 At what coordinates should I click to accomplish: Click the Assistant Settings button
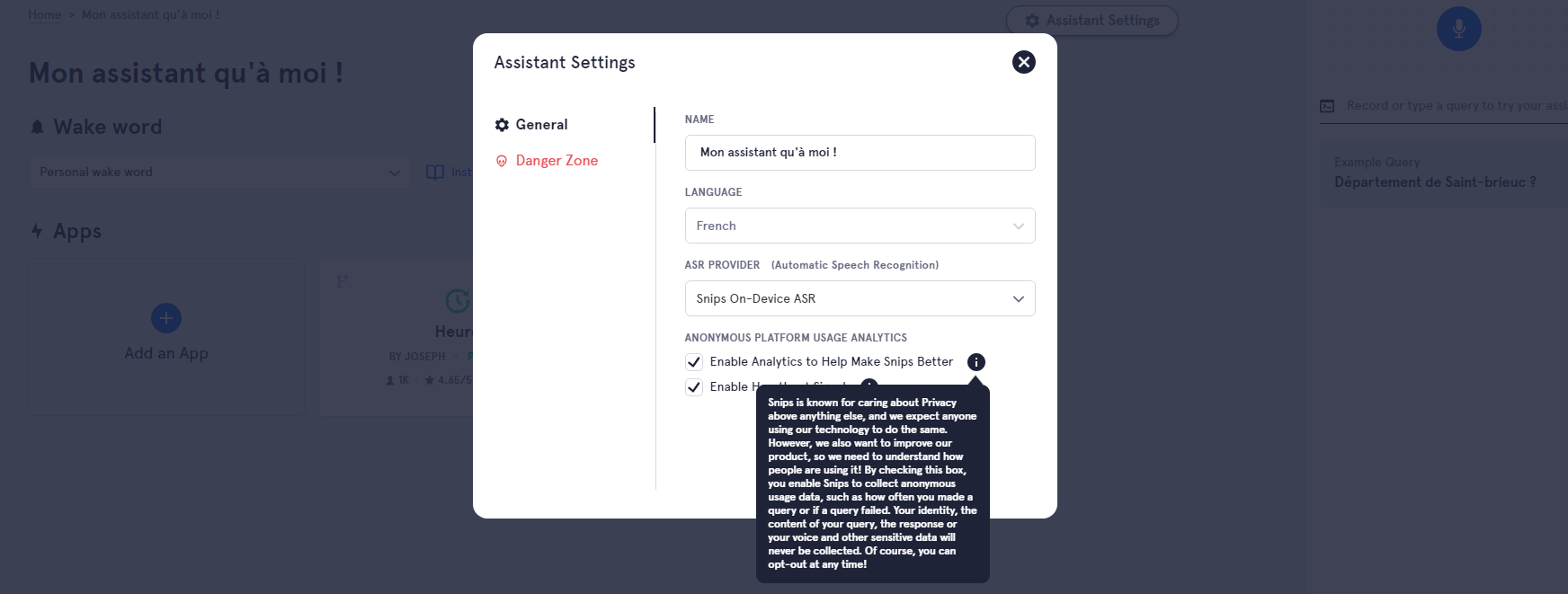[1091, 21]
